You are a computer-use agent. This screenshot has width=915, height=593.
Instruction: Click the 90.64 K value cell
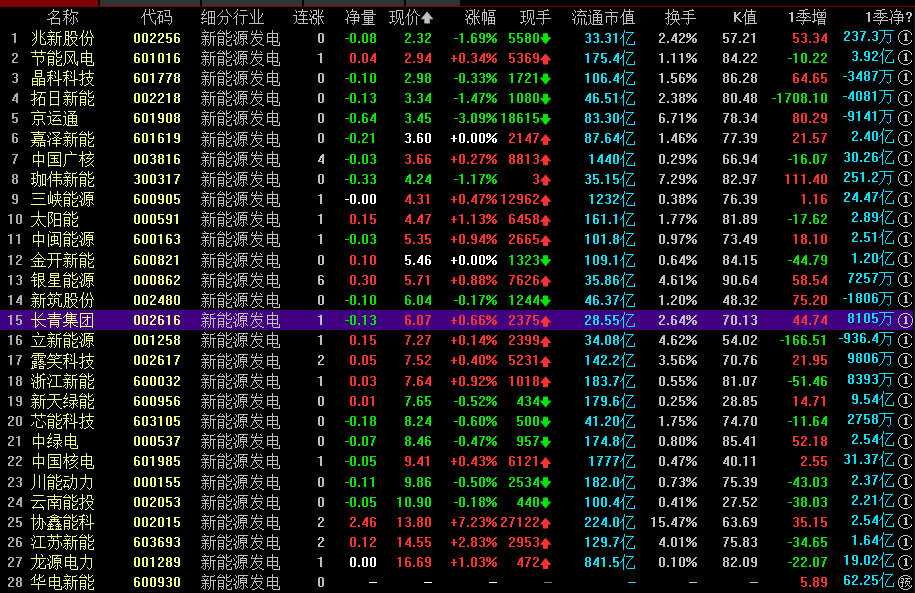740,280
